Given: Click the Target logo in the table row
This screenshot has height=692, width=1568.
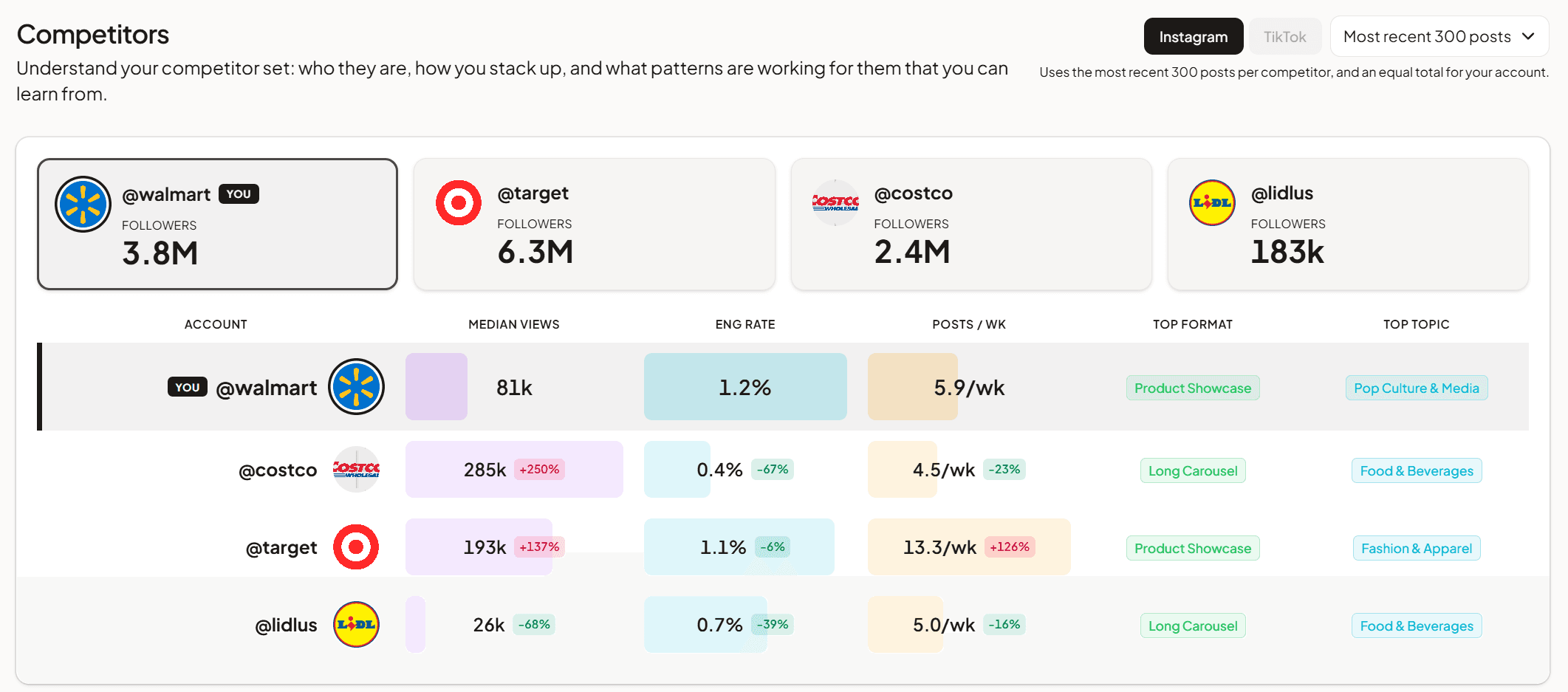Looking at the screenshot, I should point(356,547).
